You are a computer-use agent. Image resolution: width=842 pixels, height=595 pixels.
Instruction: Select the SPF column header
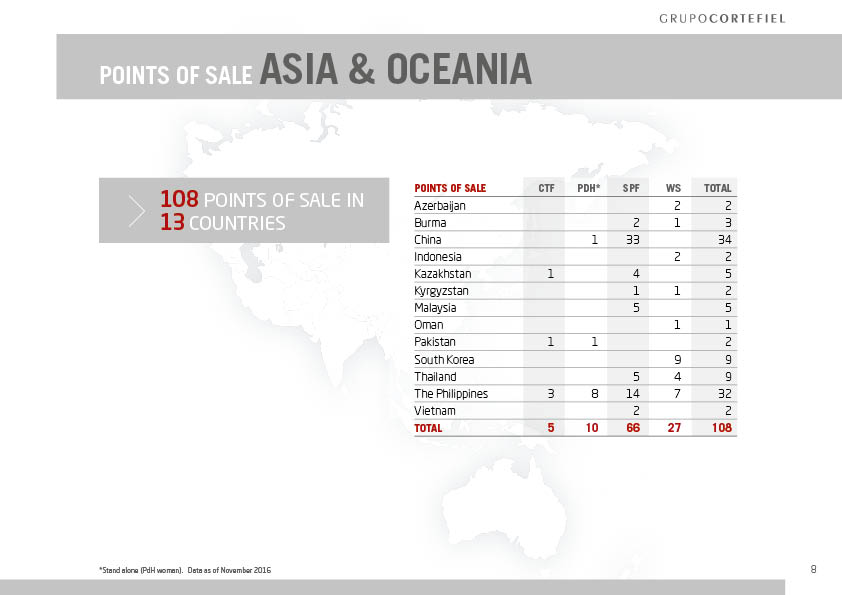point(631,188)
